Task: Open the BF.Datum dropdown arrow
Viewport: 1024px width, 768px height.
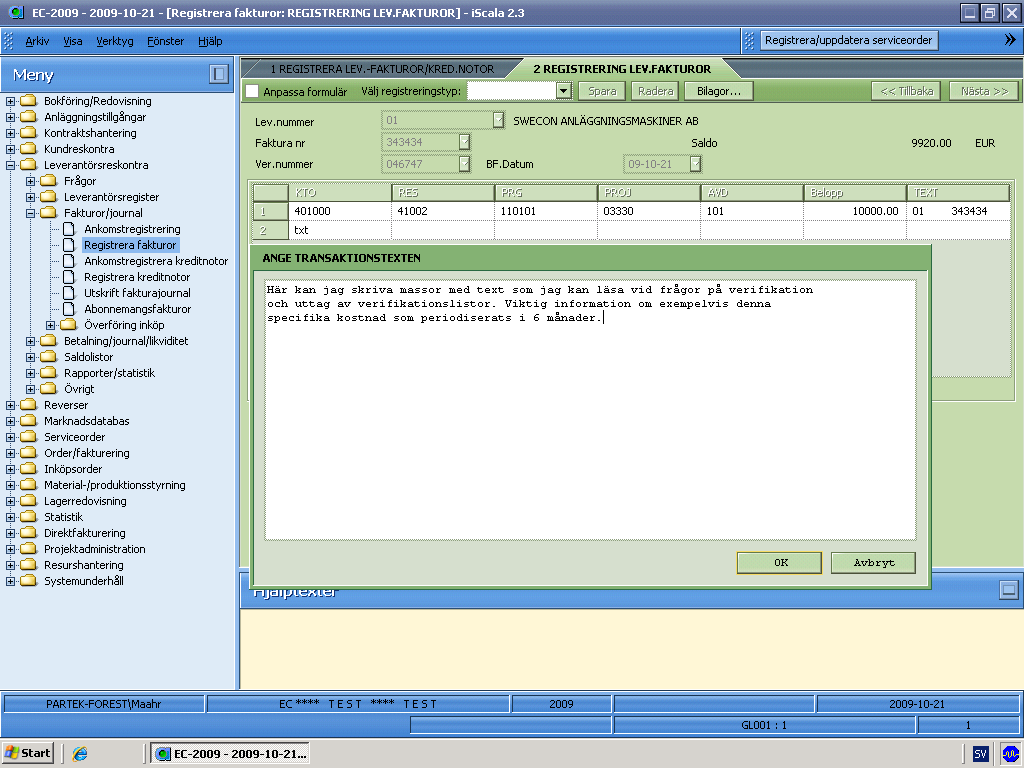Action: [696, 163]
